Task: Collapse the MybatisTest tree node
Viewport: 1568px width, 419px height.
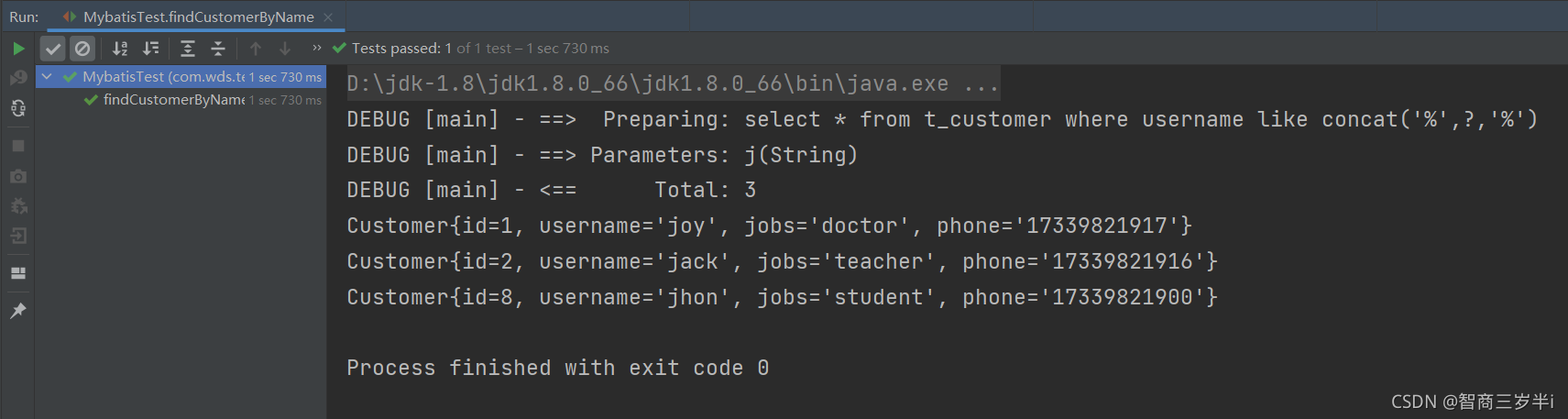Action: 47,77
